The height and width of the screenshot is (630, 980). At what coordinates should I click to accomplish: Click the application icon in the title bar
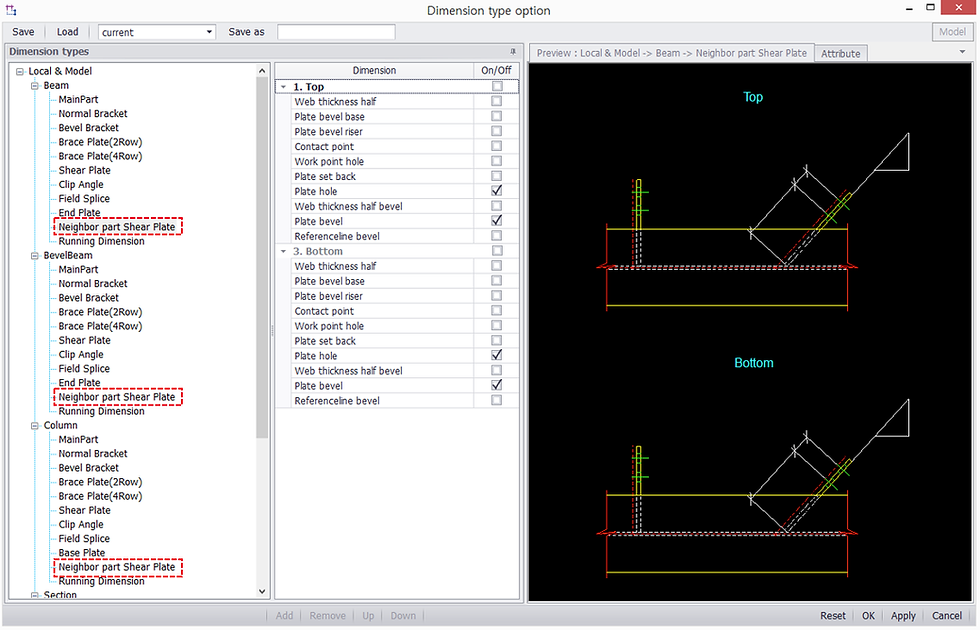(x=11, y=10)
